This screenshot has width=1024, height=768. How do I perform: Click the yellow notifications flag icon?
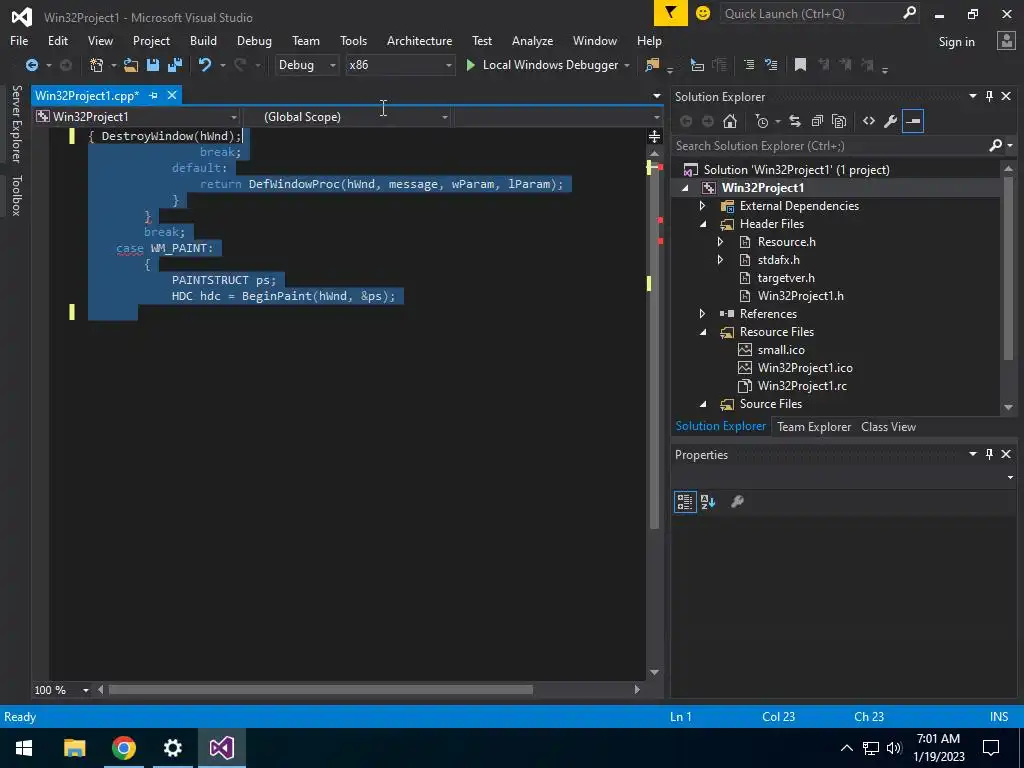click(x=671, y=13)
